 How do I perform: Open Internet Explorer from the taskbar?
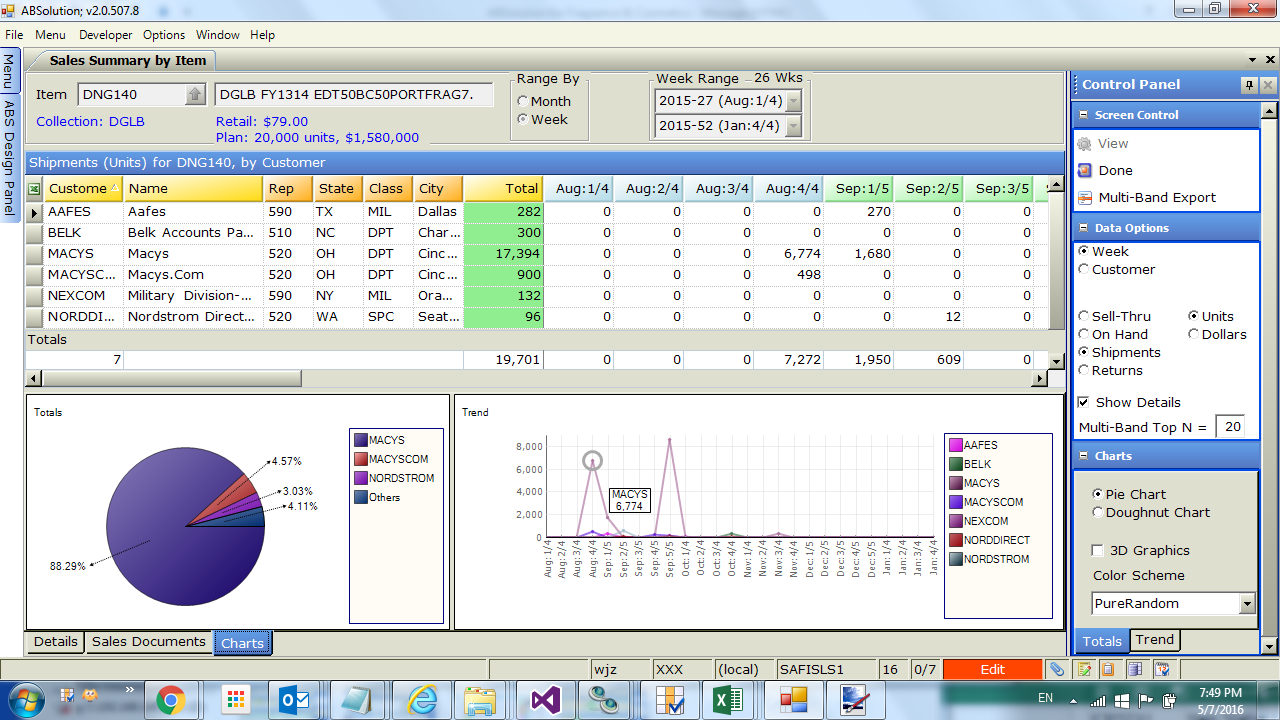[x=422, y=700]
